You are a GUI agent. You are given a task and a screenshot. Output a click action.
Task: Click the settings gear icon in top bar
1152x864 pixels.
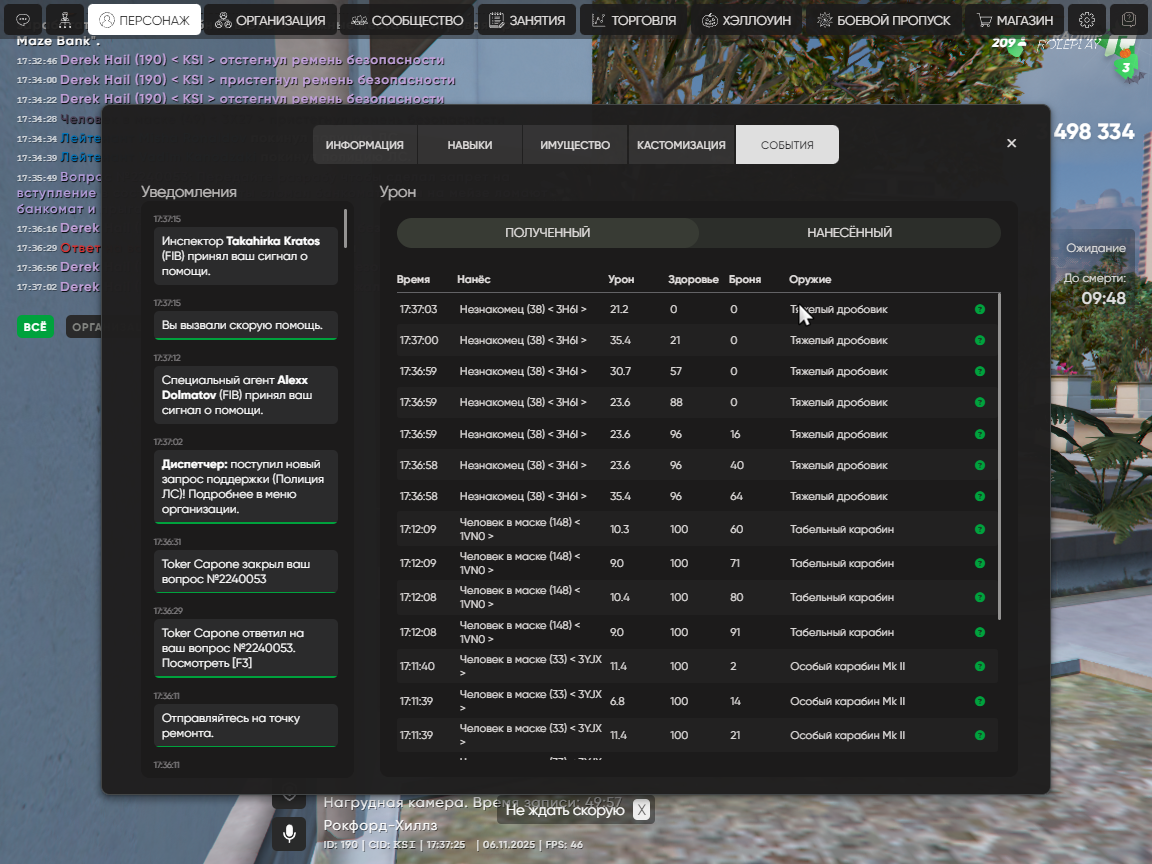point(1087,20)
